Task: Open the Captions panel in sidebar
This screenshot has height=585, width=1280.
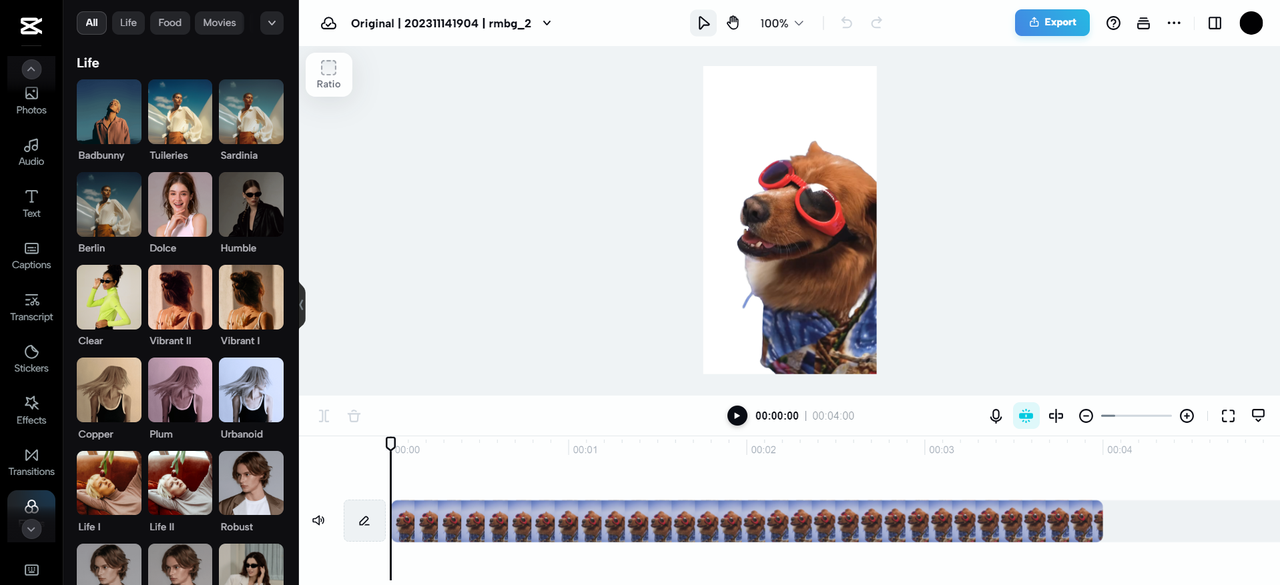Action: [x=31, y=256]
